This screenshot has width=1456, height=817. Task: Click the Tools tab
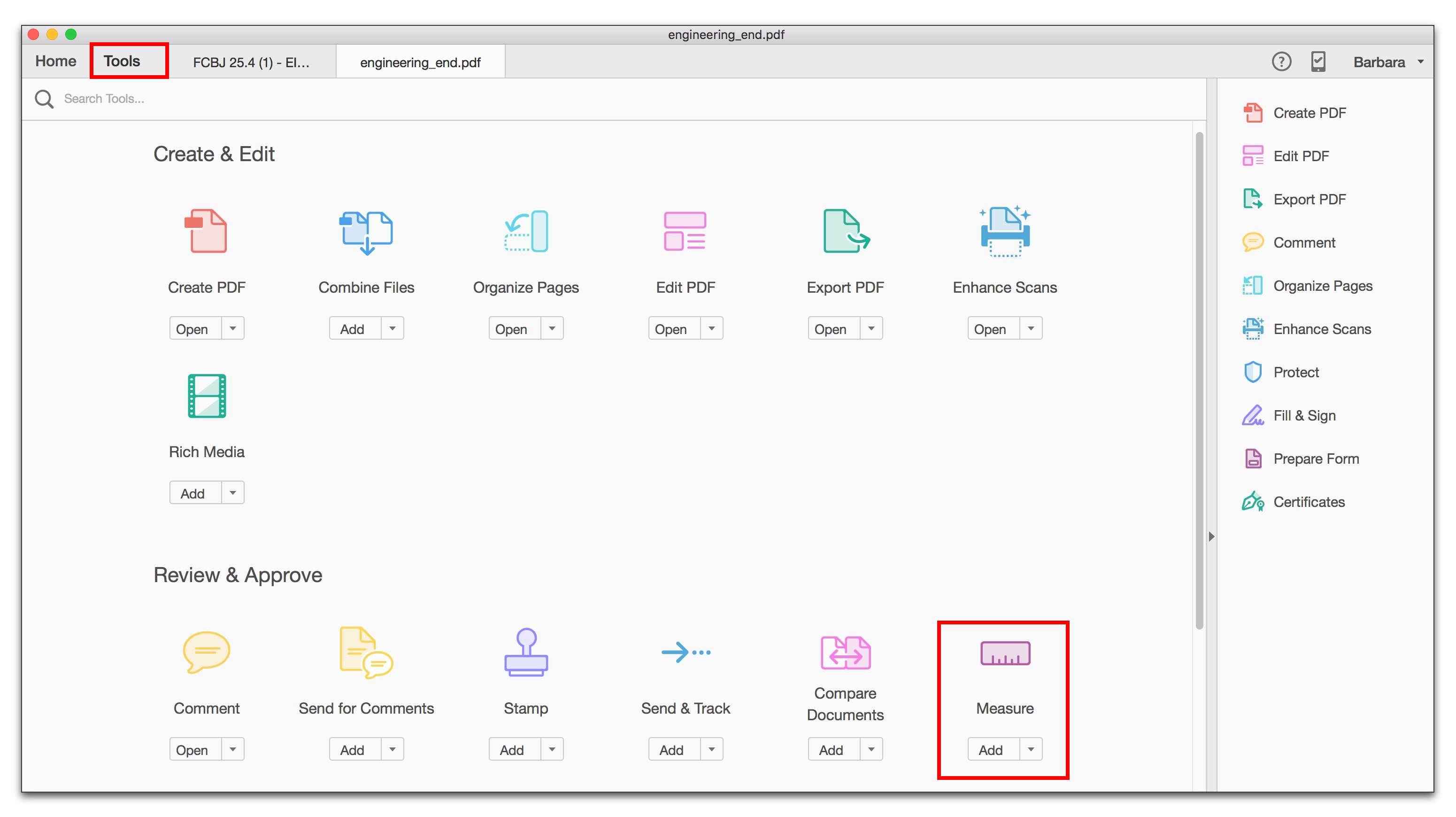(x=123, y=60)
